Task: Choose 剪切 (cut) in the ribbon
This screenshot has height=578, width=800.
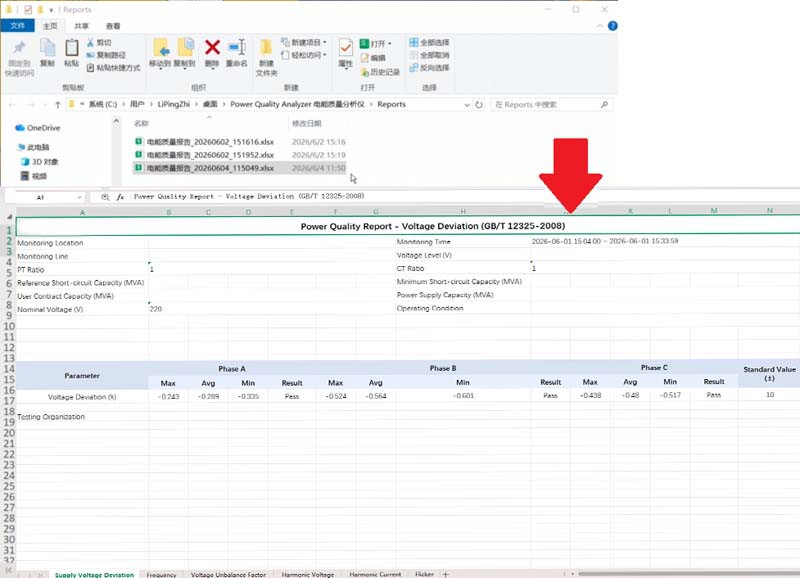Action: pyautogui.click(x=99, y=43)
